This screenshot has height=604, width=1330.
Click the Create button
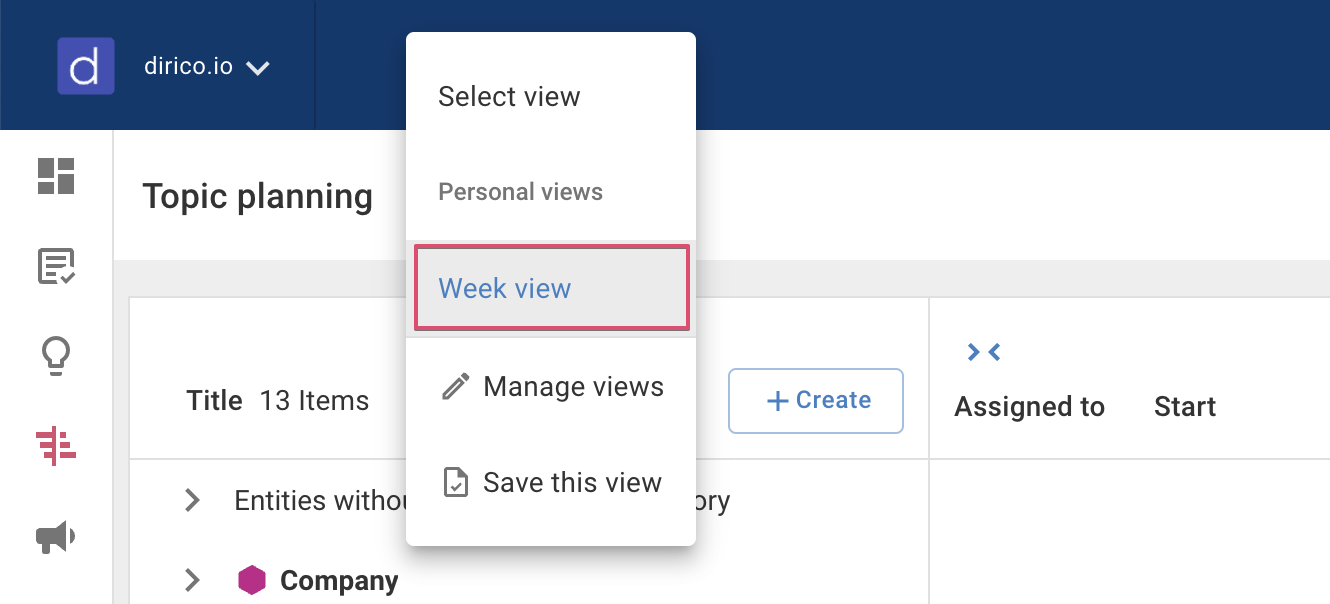(x=815, y=400)
